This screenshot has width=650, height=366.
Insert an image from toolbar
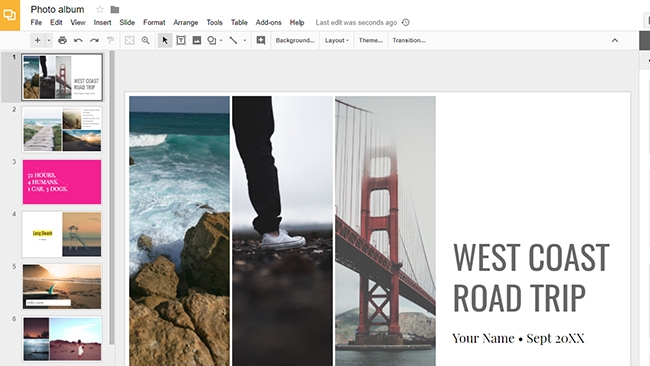coord(197,40)
